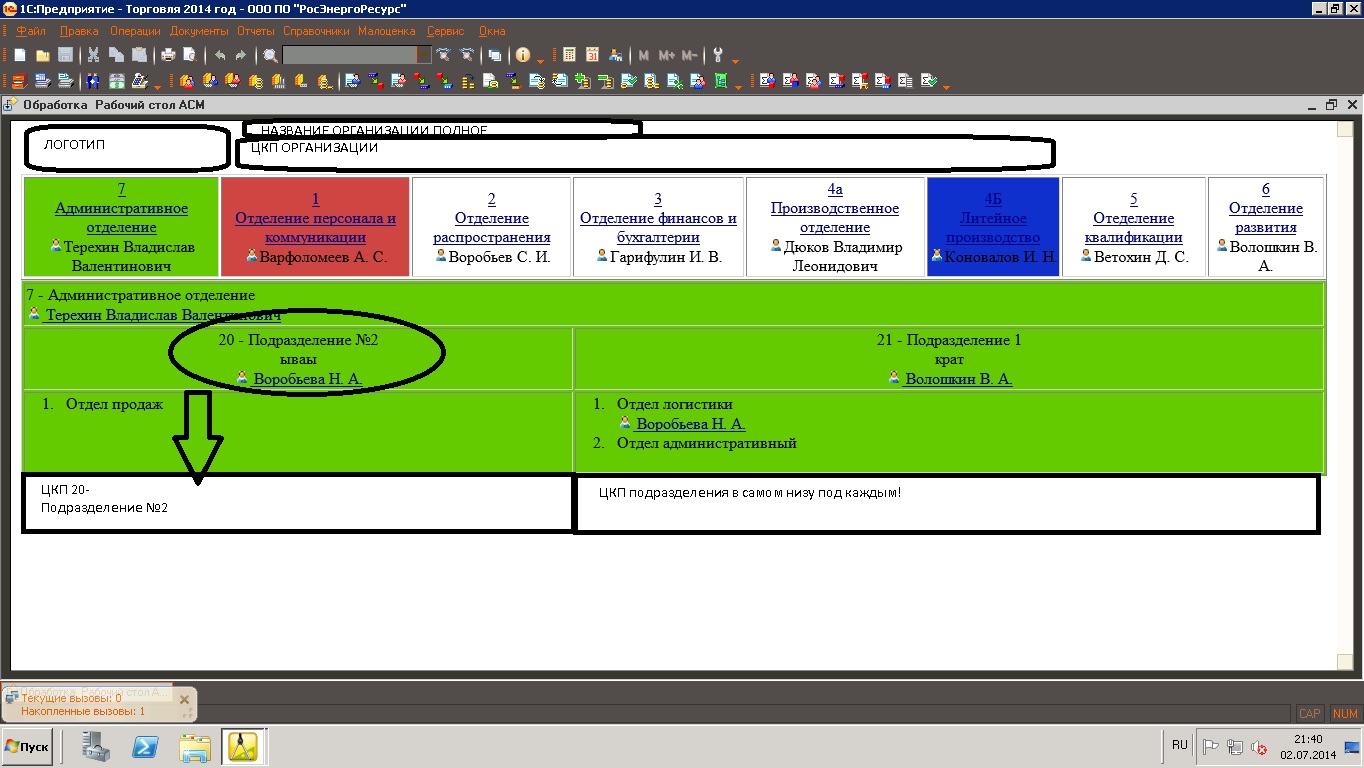Click the yellow info Help icon
The height and width of the screenshot is (768, 1364).
pos(522,56)
